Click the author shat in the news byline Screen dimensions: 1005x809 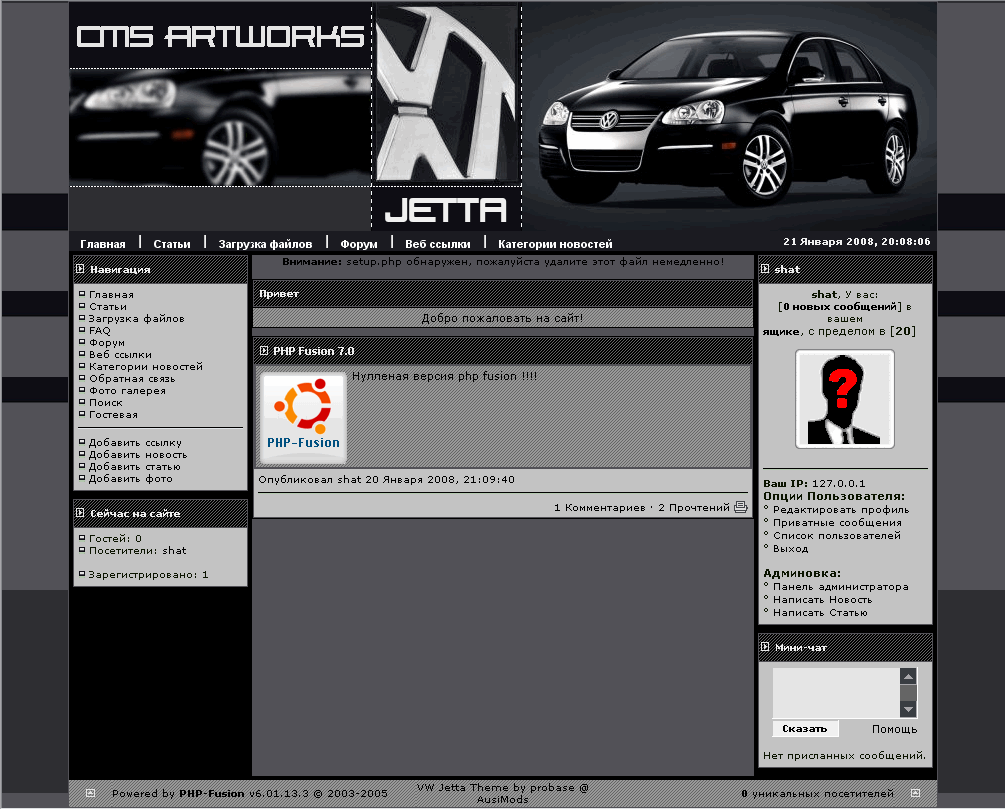tap(349, 480)
